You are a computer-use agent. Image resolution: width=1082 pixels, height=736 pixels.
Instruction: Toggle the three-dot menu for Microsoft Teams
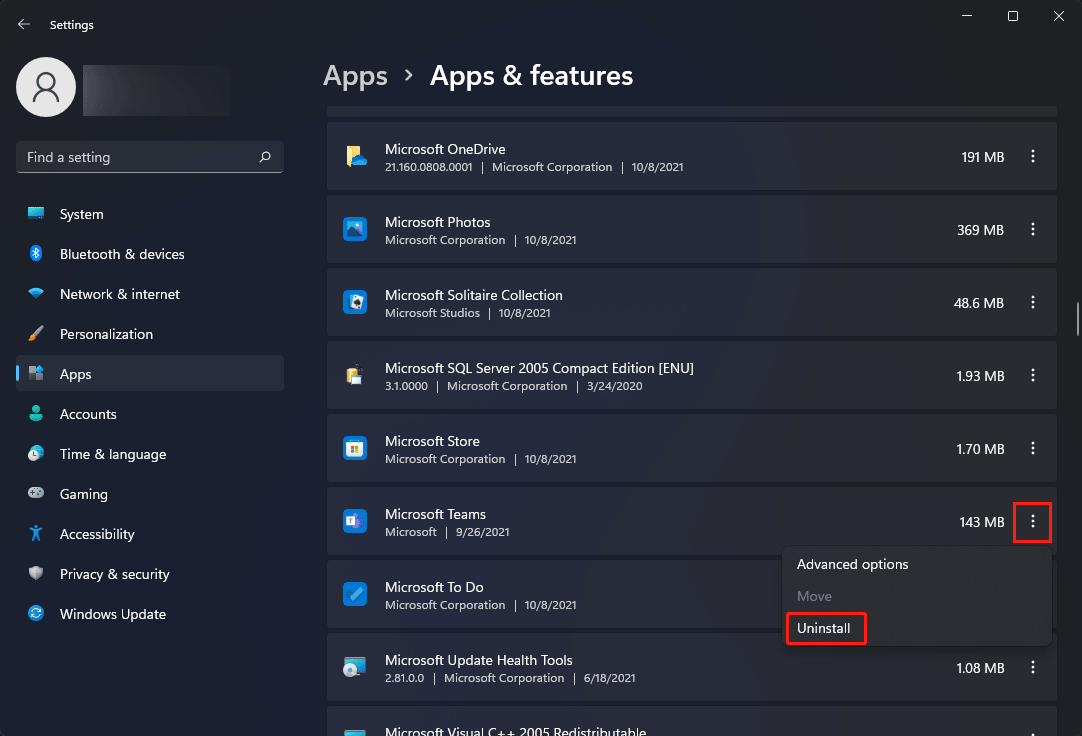[x=1032, y=522]
